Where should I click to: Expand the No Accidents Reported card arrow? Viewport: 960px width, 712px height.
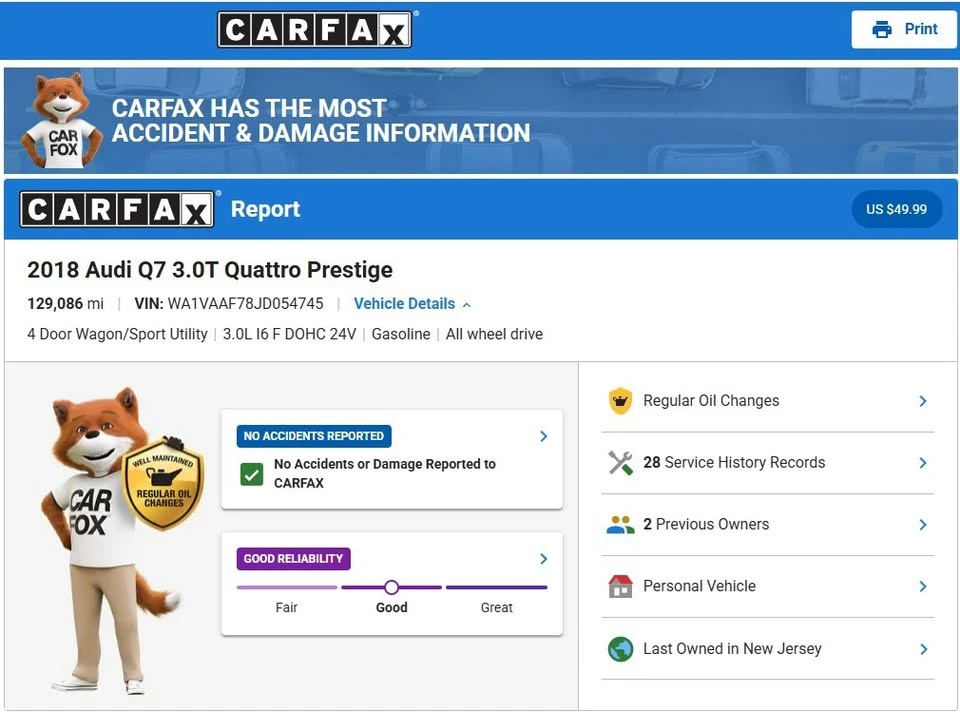pos(544,436)
